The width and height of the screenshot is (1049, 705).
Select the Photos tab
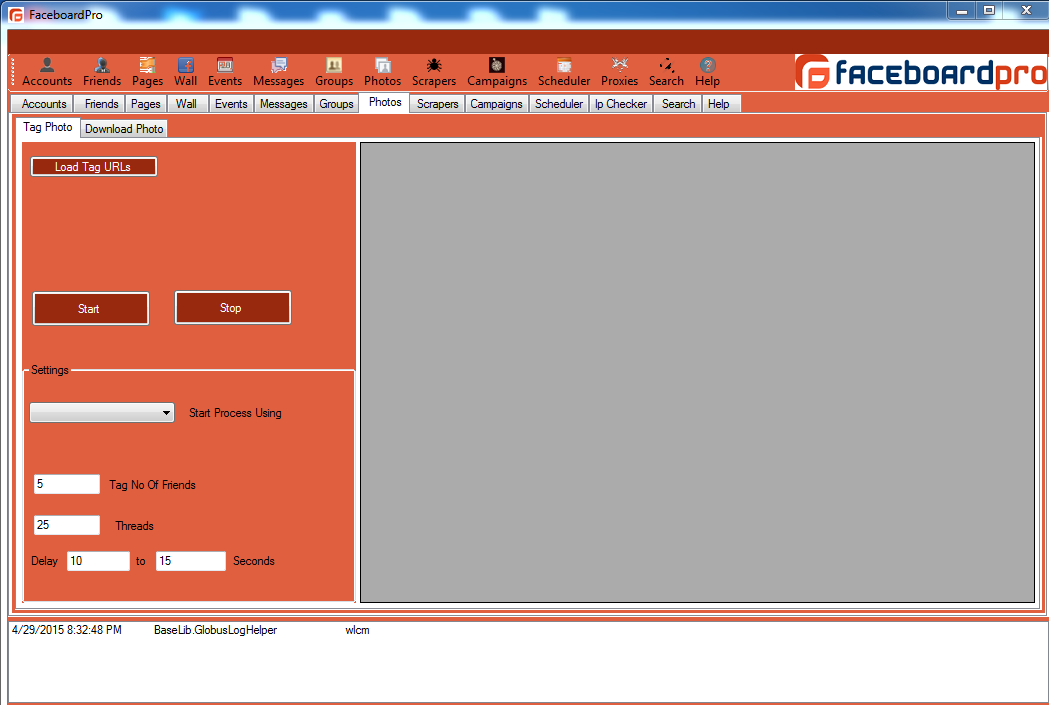pyautogui.click(x=385, y=102)
